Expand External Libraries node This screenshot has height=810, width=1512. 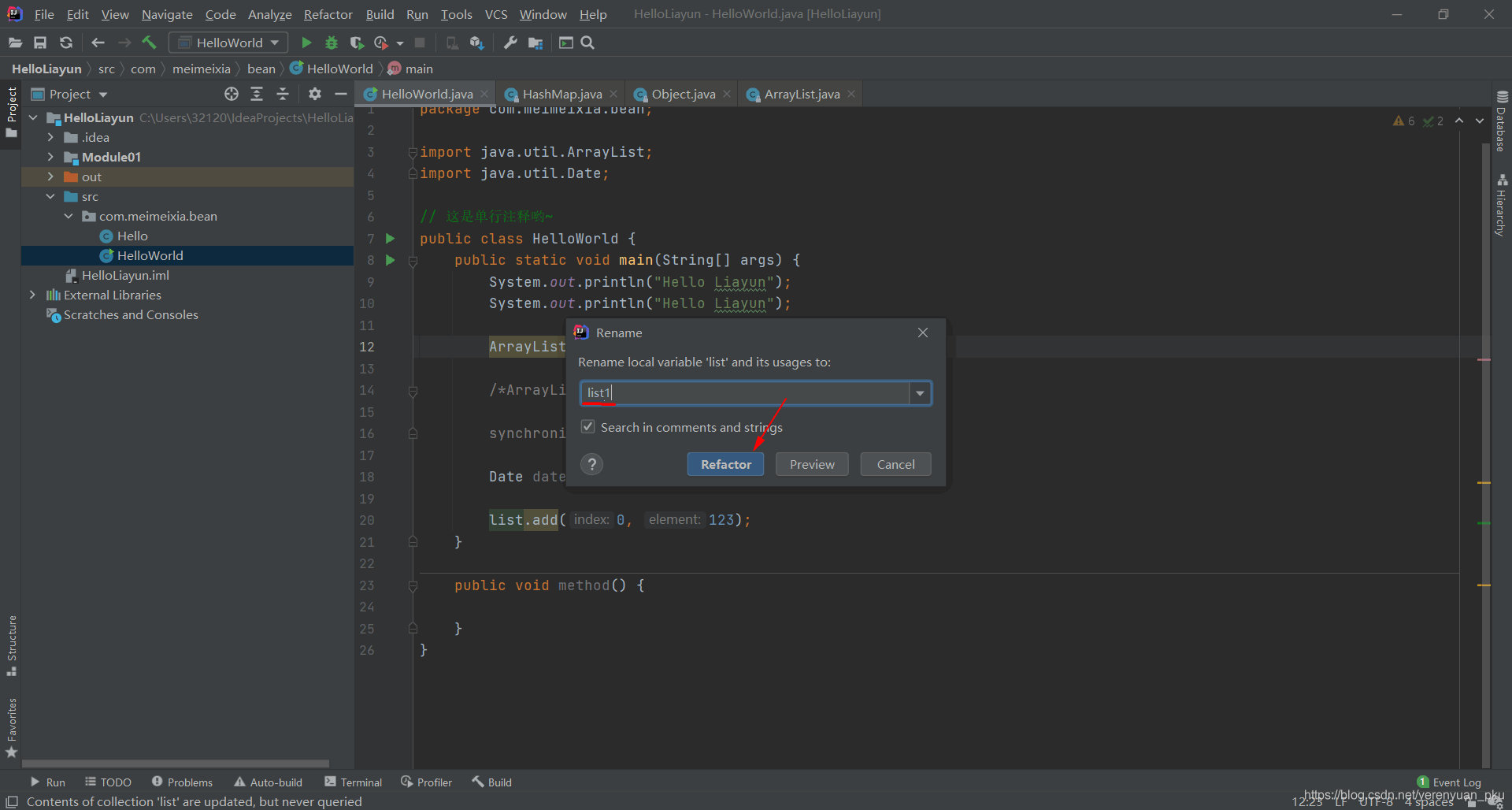click(x=32, y=295)
